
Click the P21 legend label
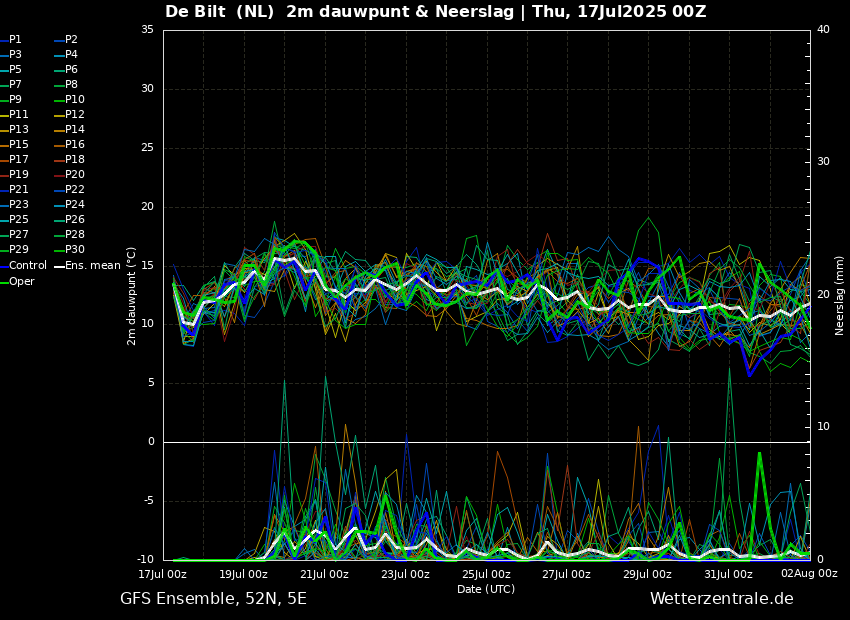point(18,189)
